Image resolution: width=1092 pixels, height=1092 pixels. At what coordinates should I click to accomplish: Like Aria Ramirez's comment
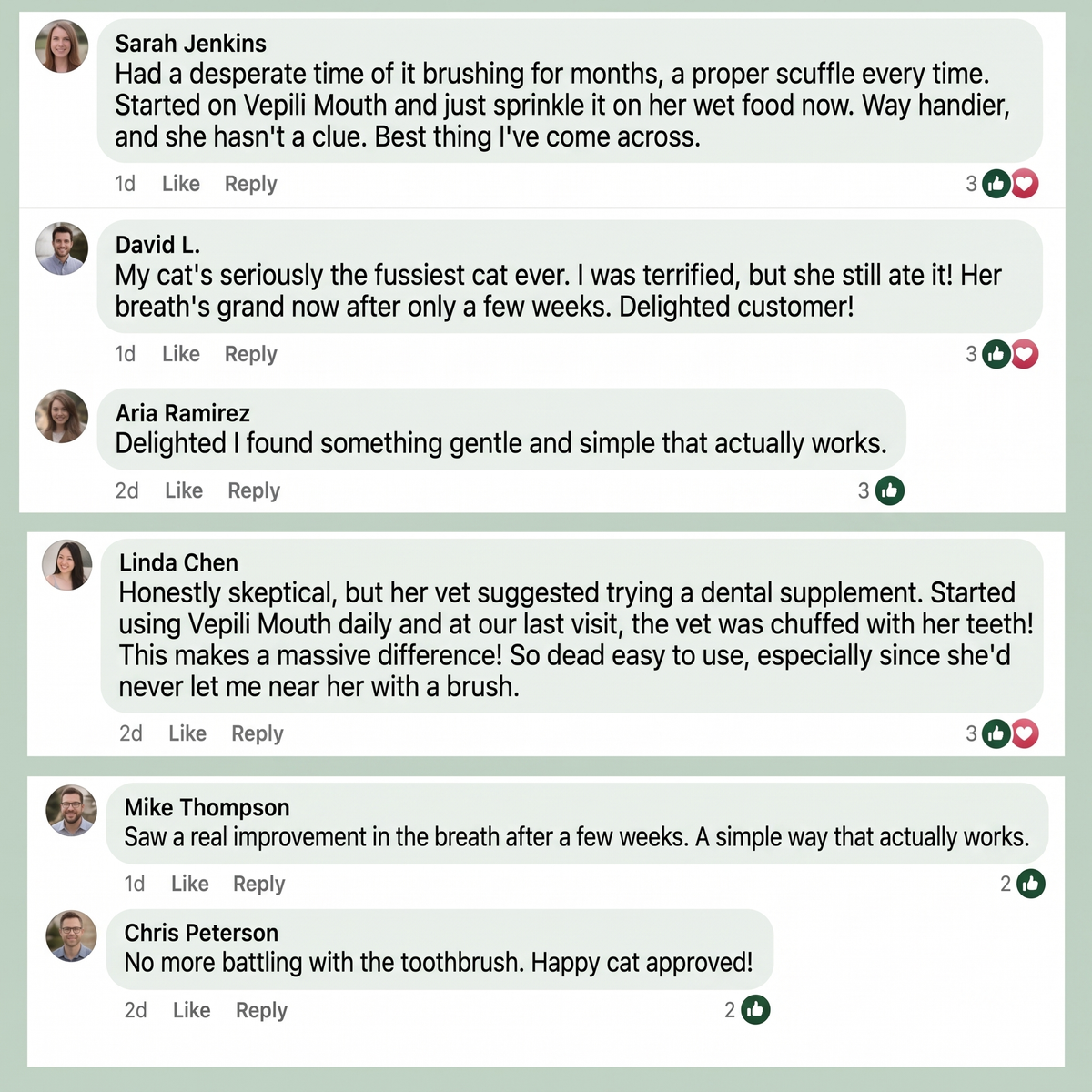coord(184,490)
